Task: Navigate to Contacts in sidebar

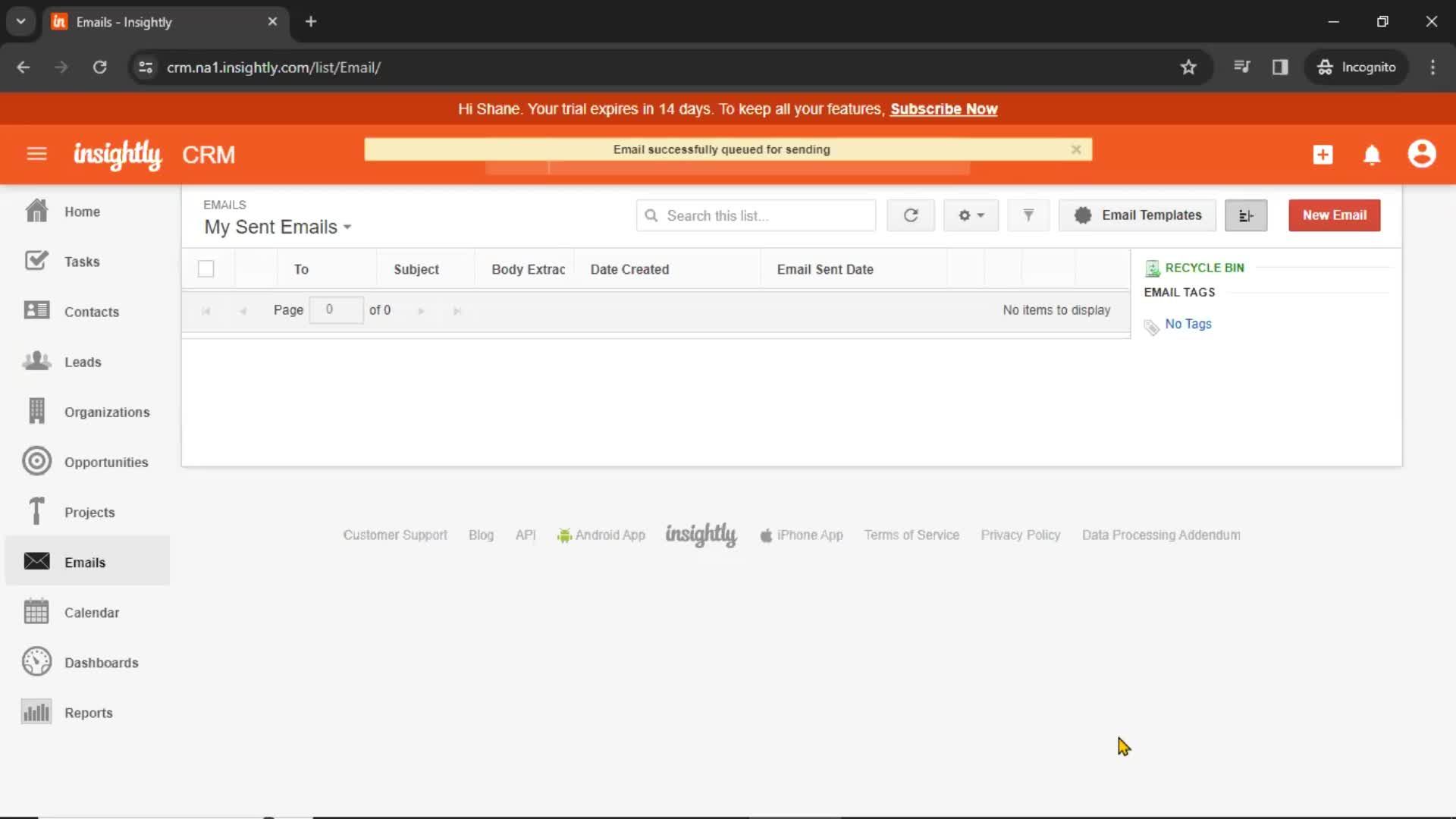Action: 92,312
